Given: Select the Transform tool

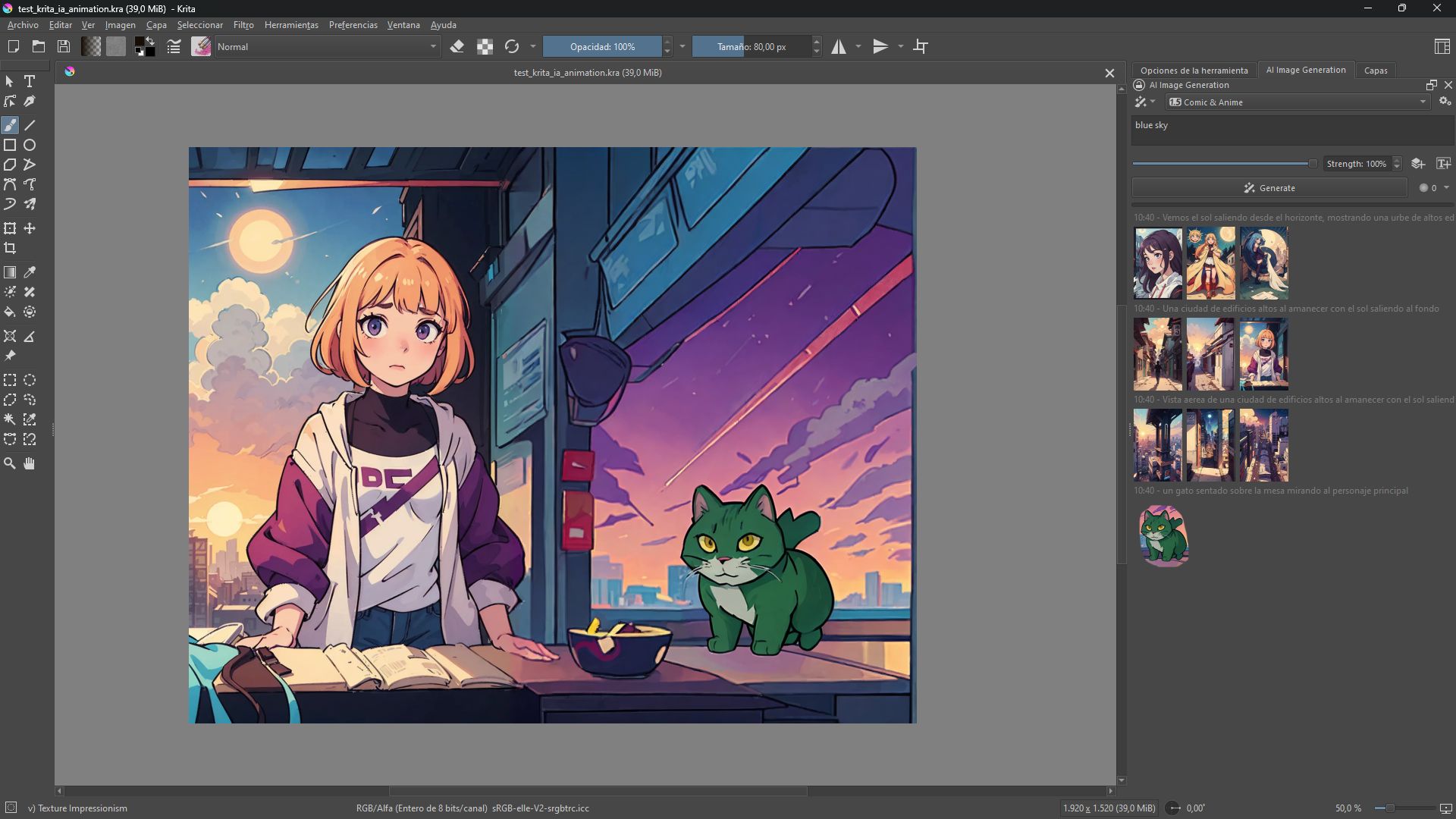Looking at the screenshot, I should 10,228.
